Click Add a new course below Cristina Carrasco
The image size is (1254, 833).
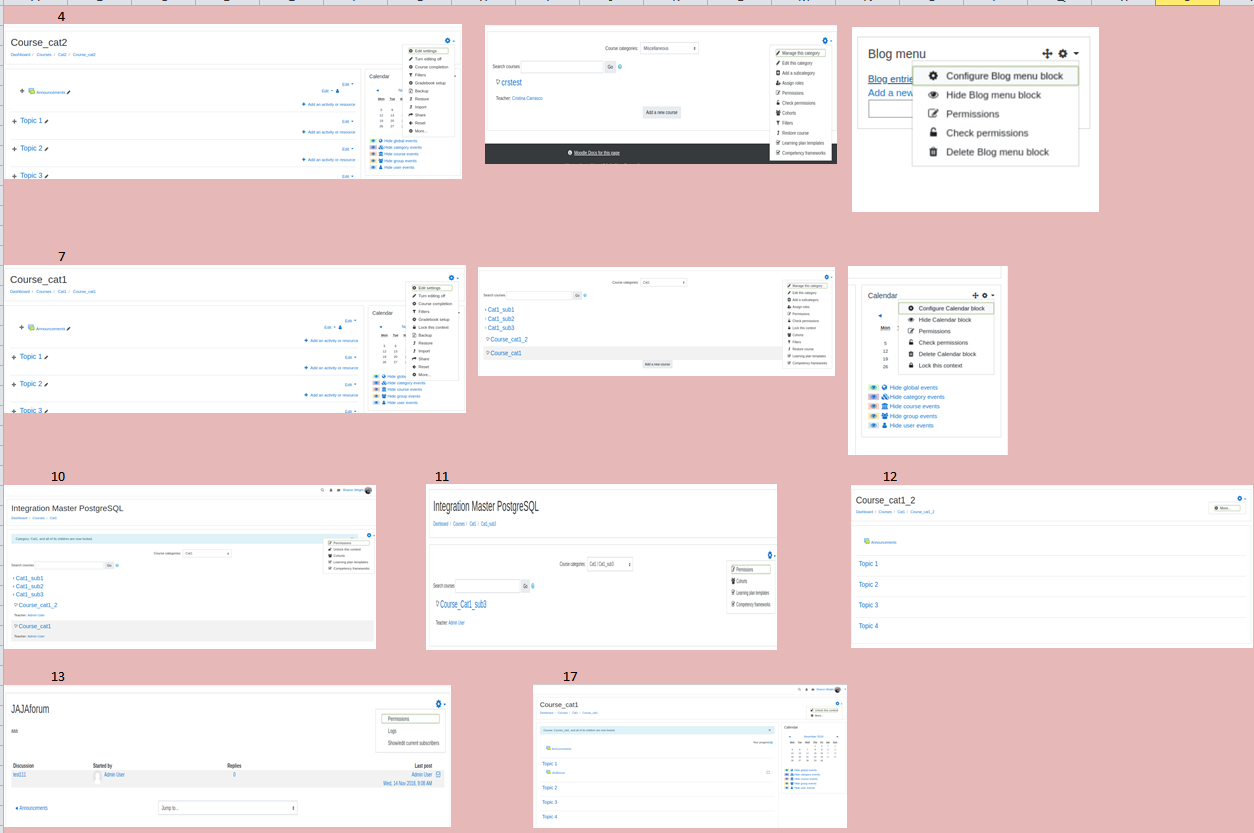point(662,112)
